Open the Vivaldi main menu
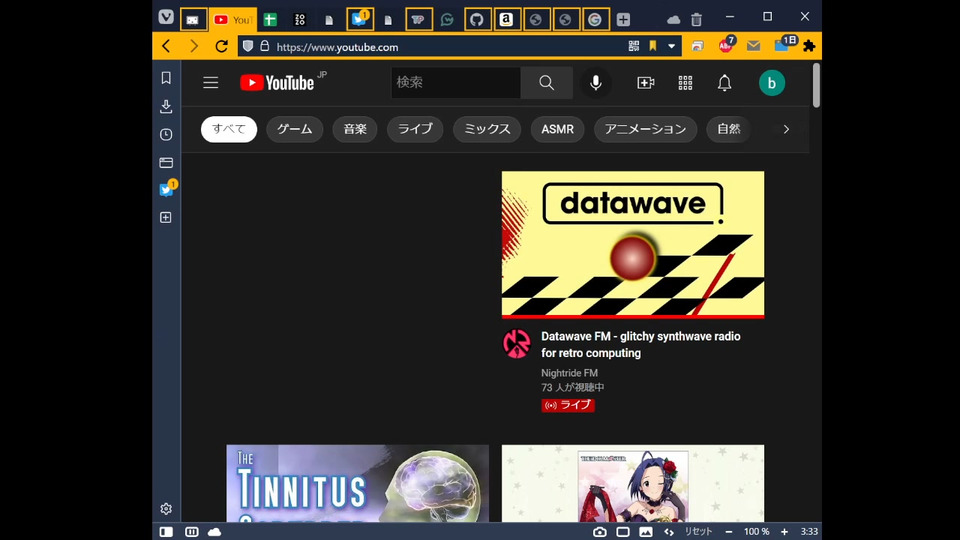Image resolution: width=960 pixels, height=540 pixels. click(166, 17)
